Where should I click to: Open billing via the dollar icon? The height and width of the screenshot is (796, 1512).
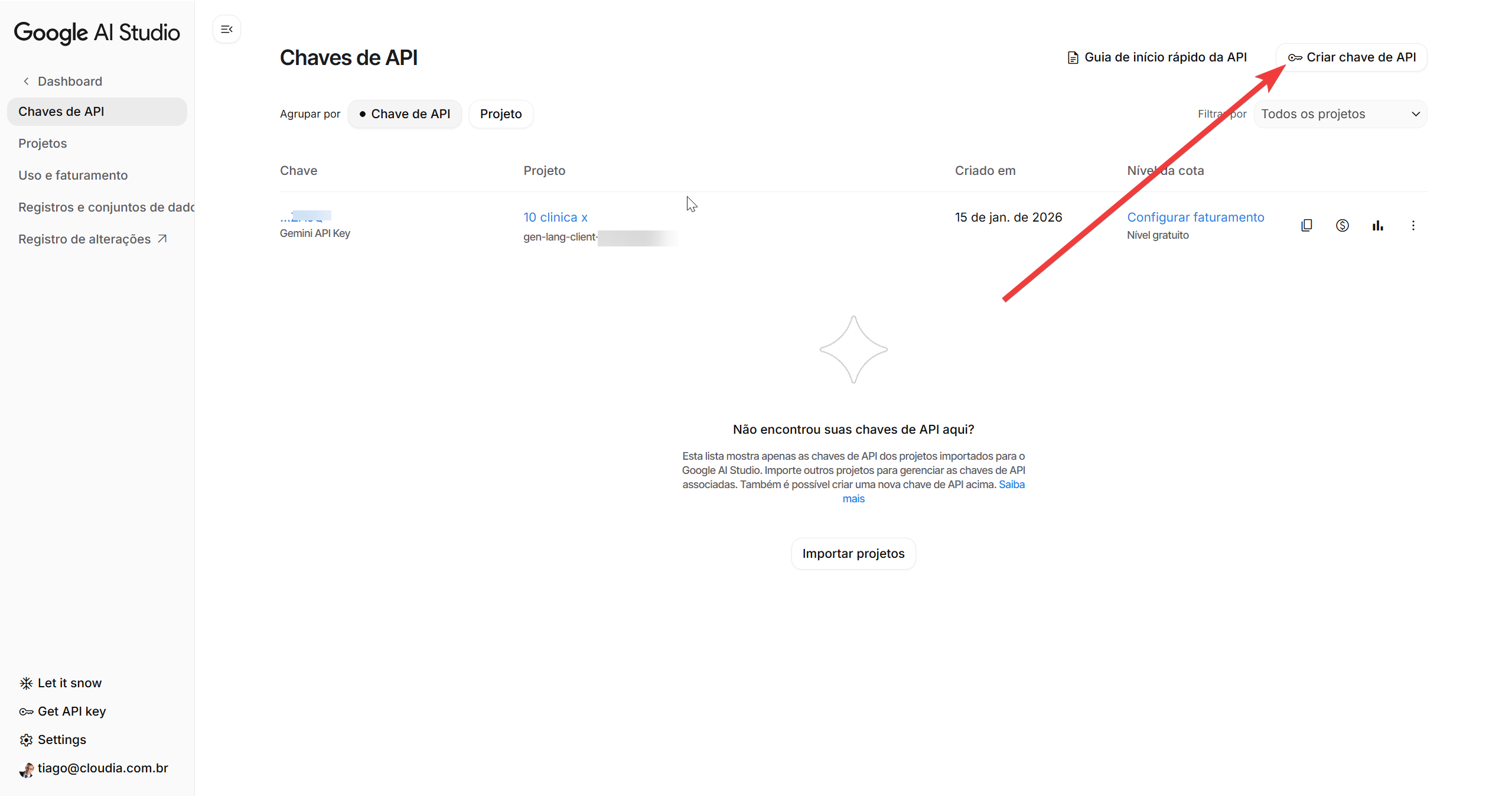point(1342,225)
